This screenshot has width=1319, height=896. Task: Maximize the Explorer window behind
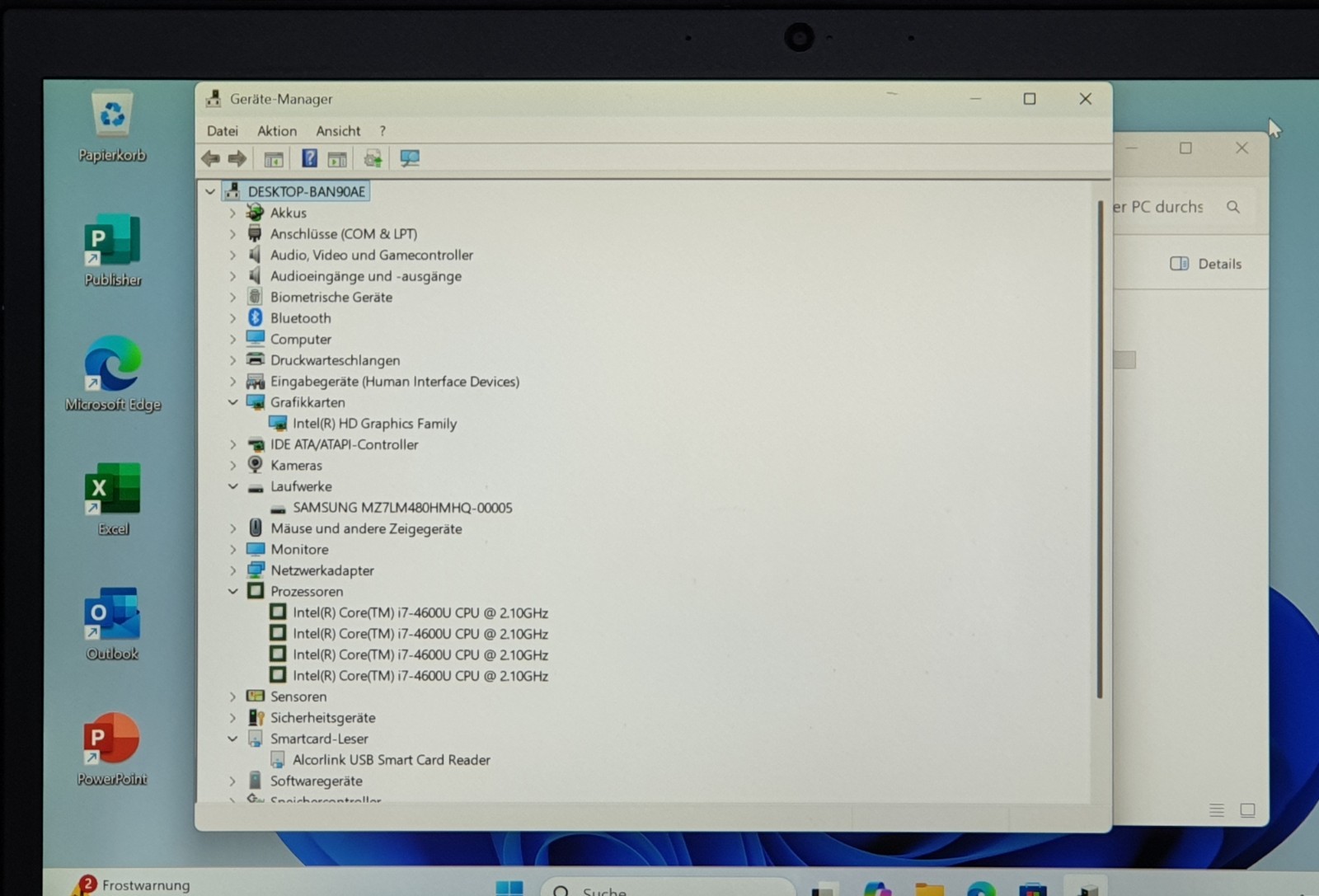tap(1185, 148)
